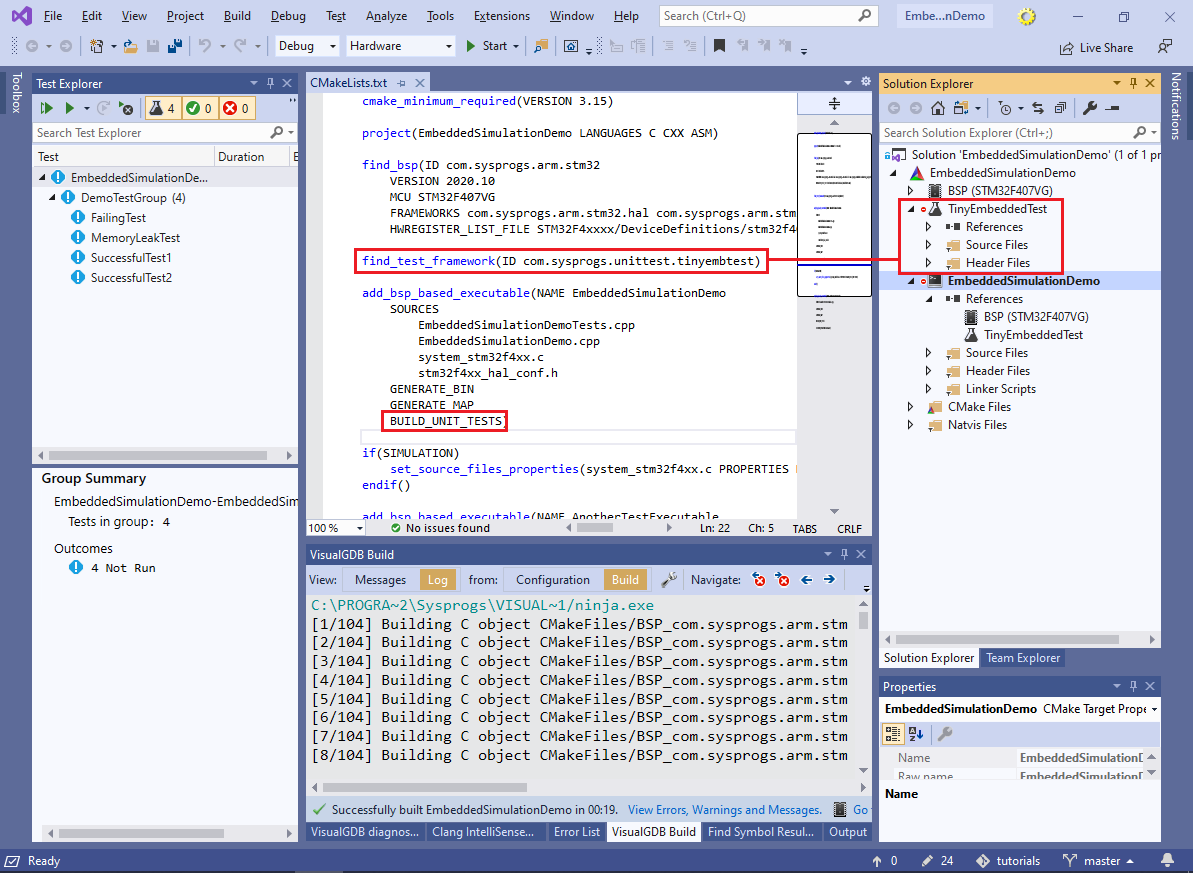
Task: Click Alphabetical sort icon in Properties
Action: tap(916, 734)
